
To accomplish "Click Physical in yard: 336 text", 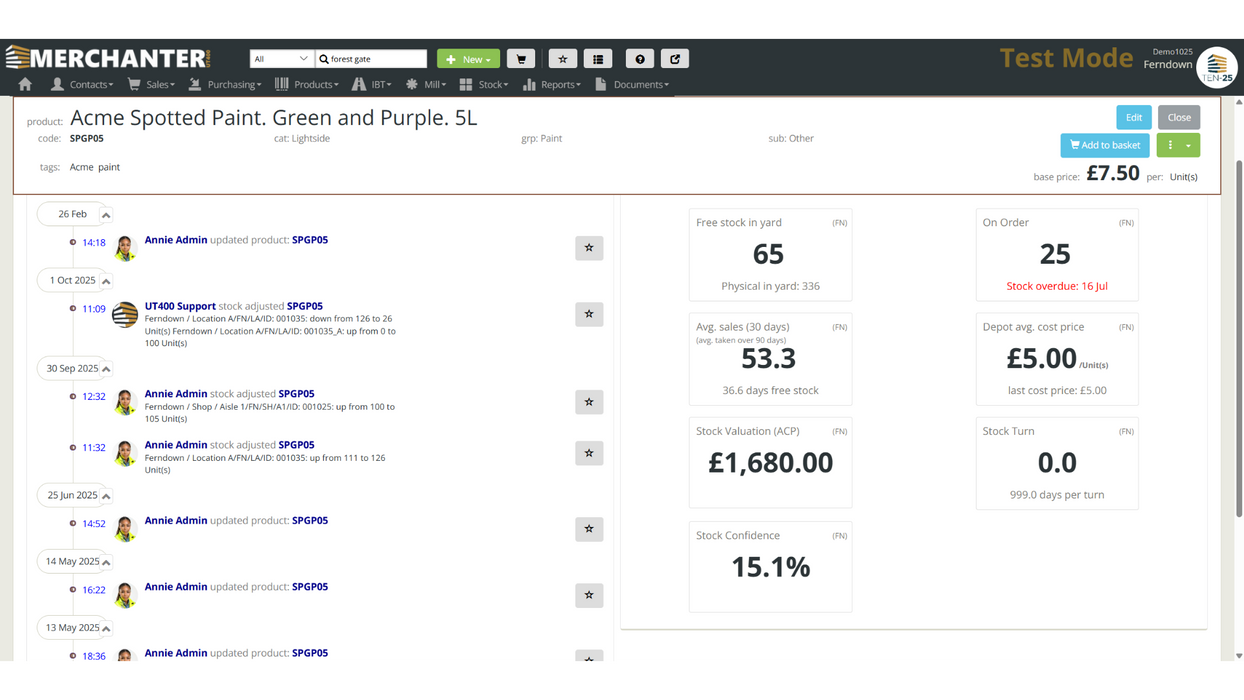I will 770,286.
